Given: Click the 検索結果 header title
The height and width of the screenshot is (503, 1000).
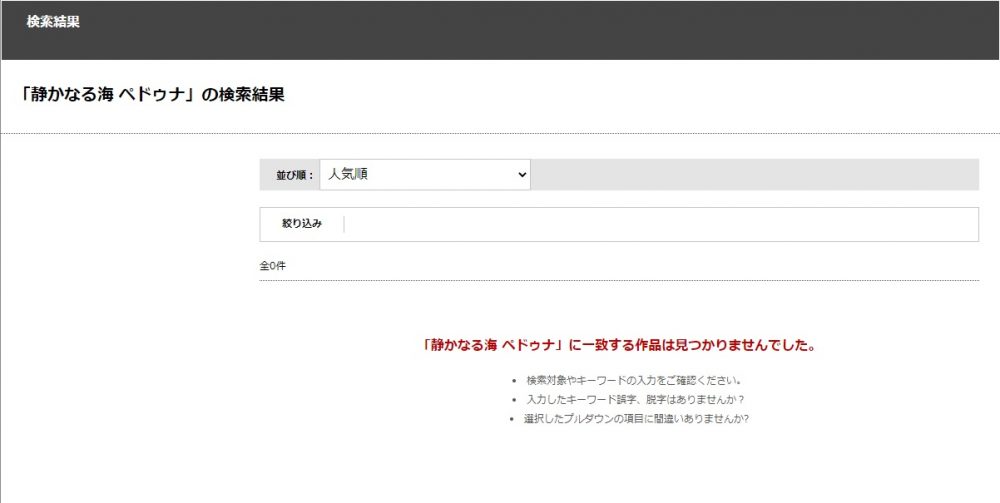Looking at the screenshot, I should click(x=53, y=21).
